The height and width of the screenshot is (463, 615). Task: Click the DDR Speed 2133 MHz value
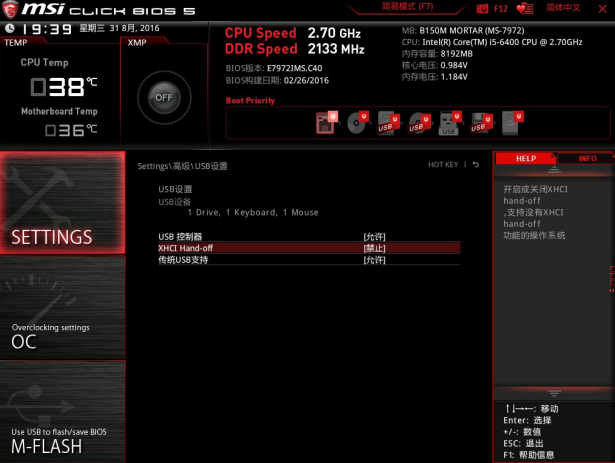pyautogui.click(x=336, y=49)
